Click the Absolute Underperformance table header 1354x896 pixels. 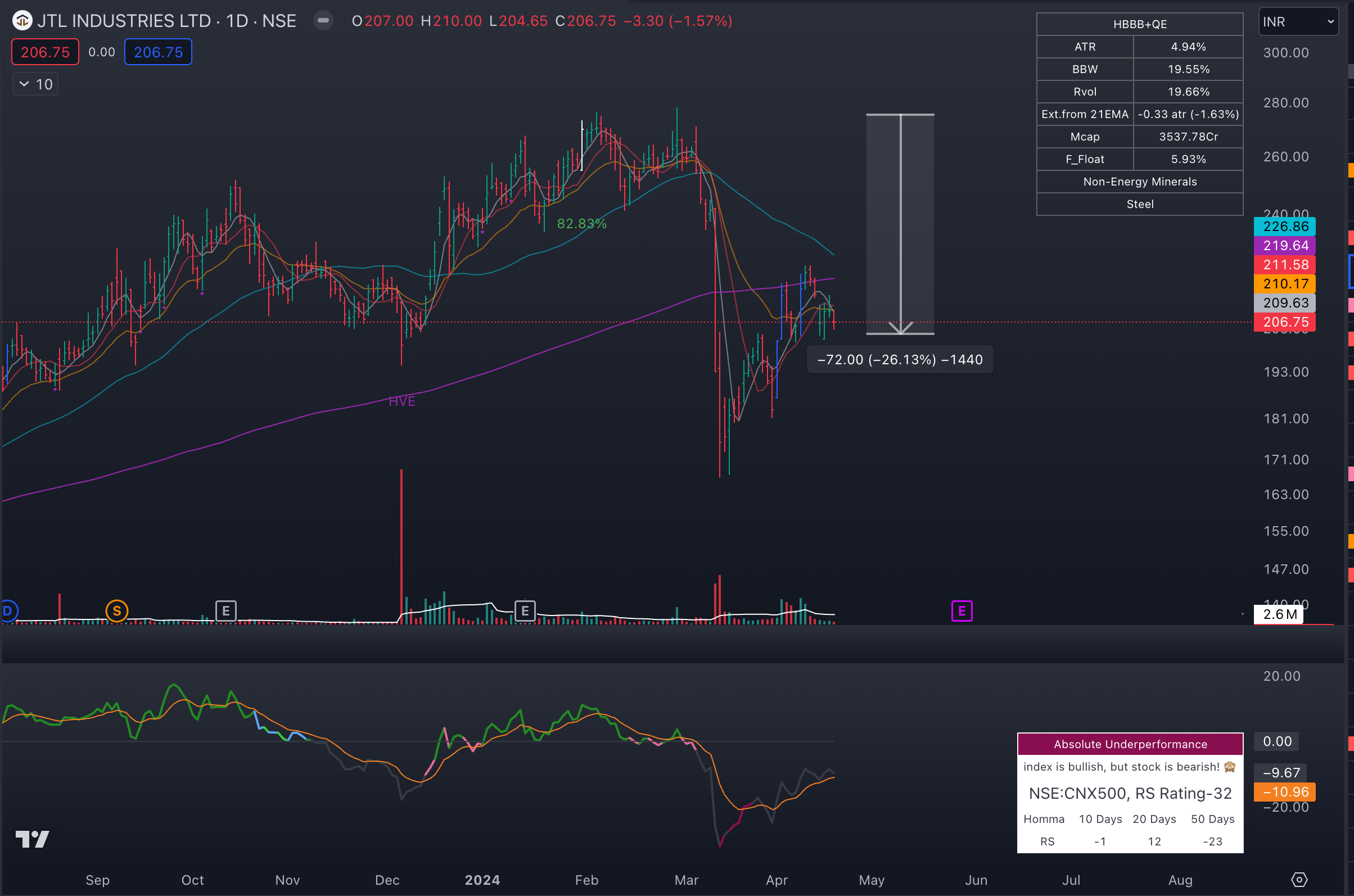pyautogui.click(x=1130, y=744)
